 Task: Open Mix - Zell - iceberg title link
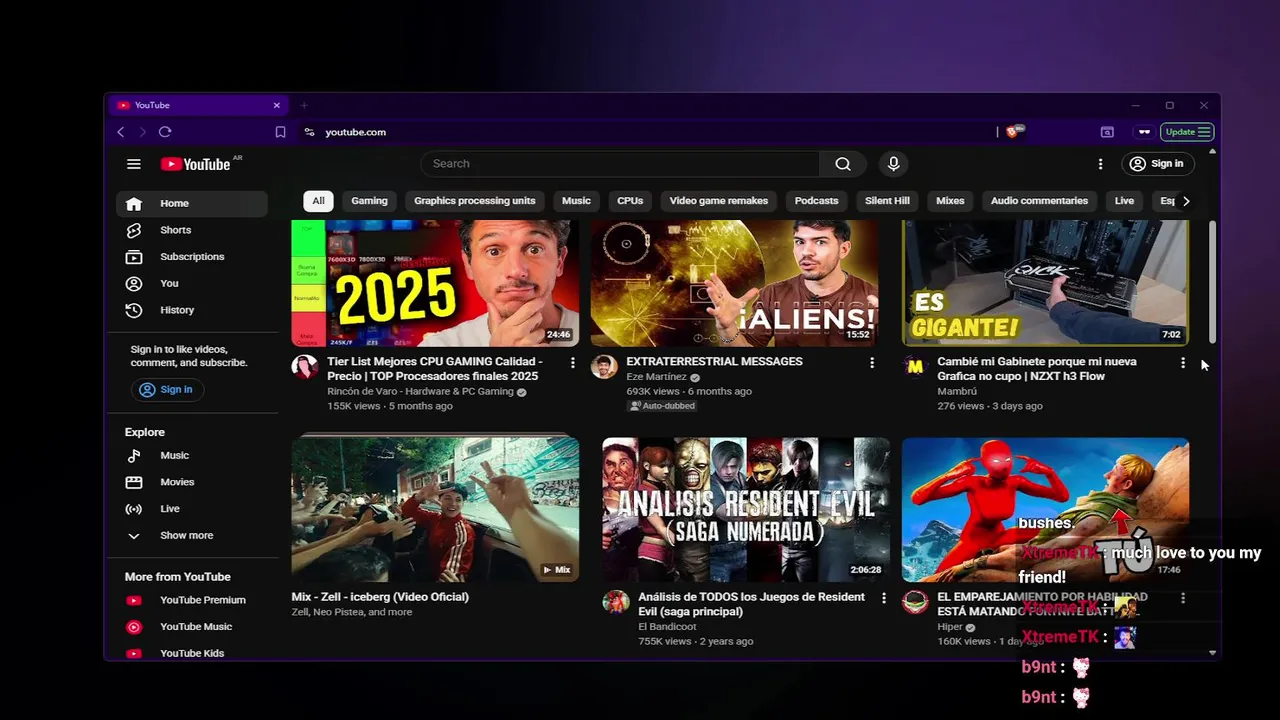tap(380, 597)
